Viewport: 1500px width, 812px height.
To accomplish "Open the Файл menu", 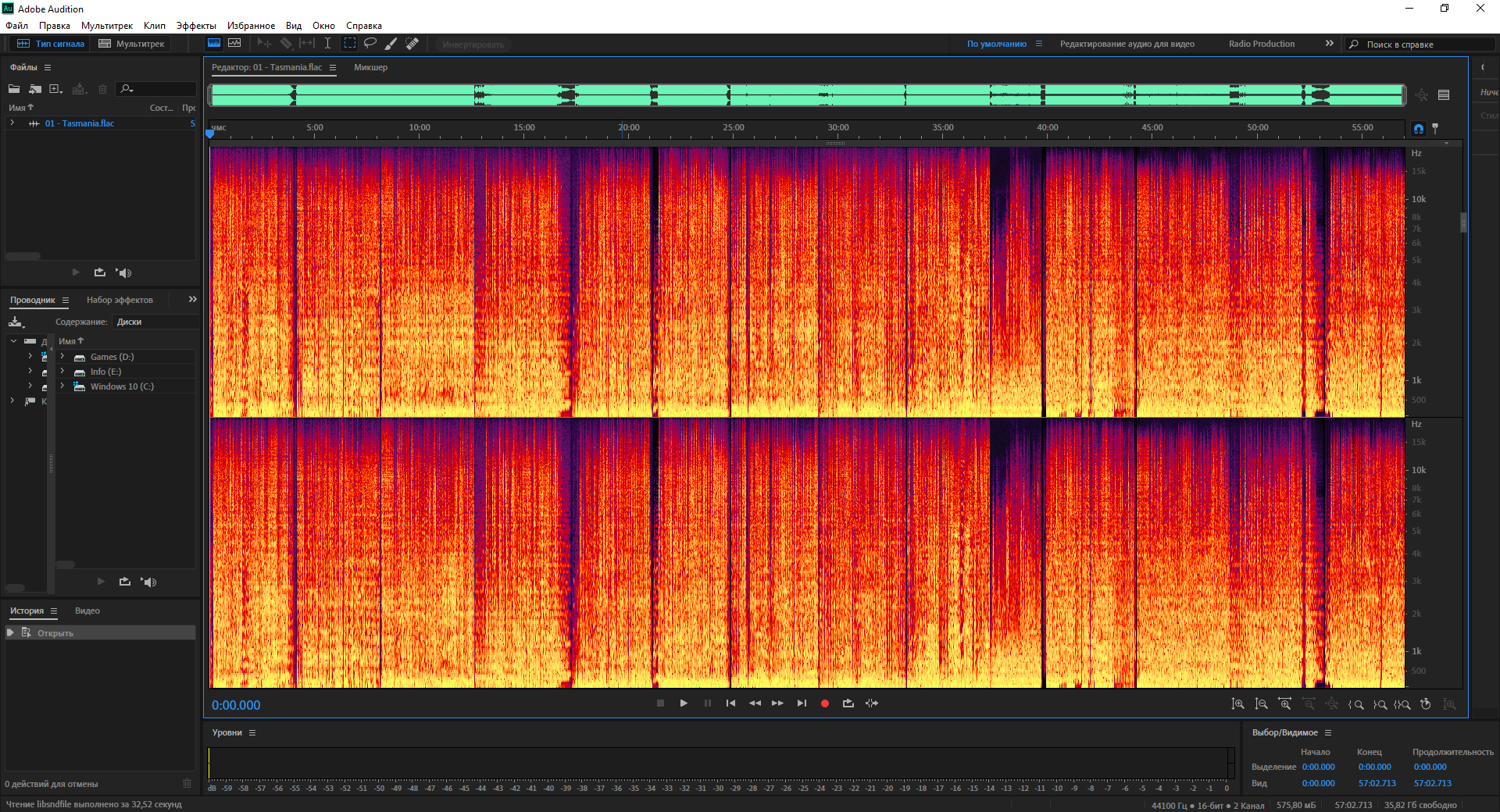I will [16, 26].
